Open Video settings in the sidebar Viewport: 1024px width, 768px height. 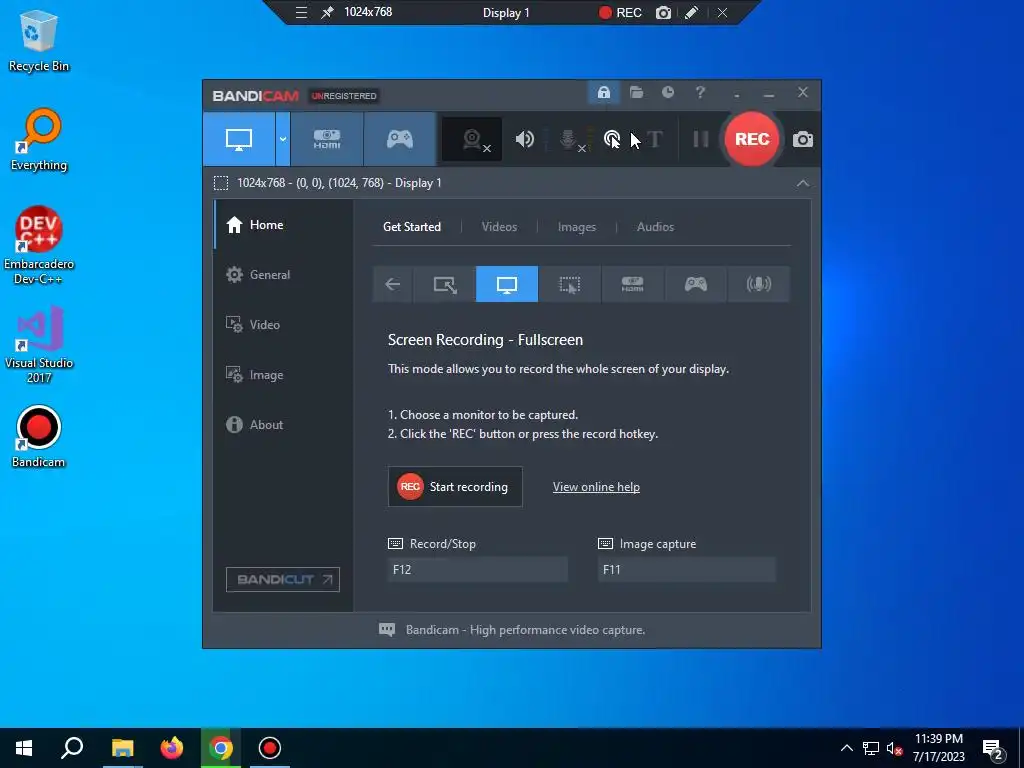coord(283,325)
